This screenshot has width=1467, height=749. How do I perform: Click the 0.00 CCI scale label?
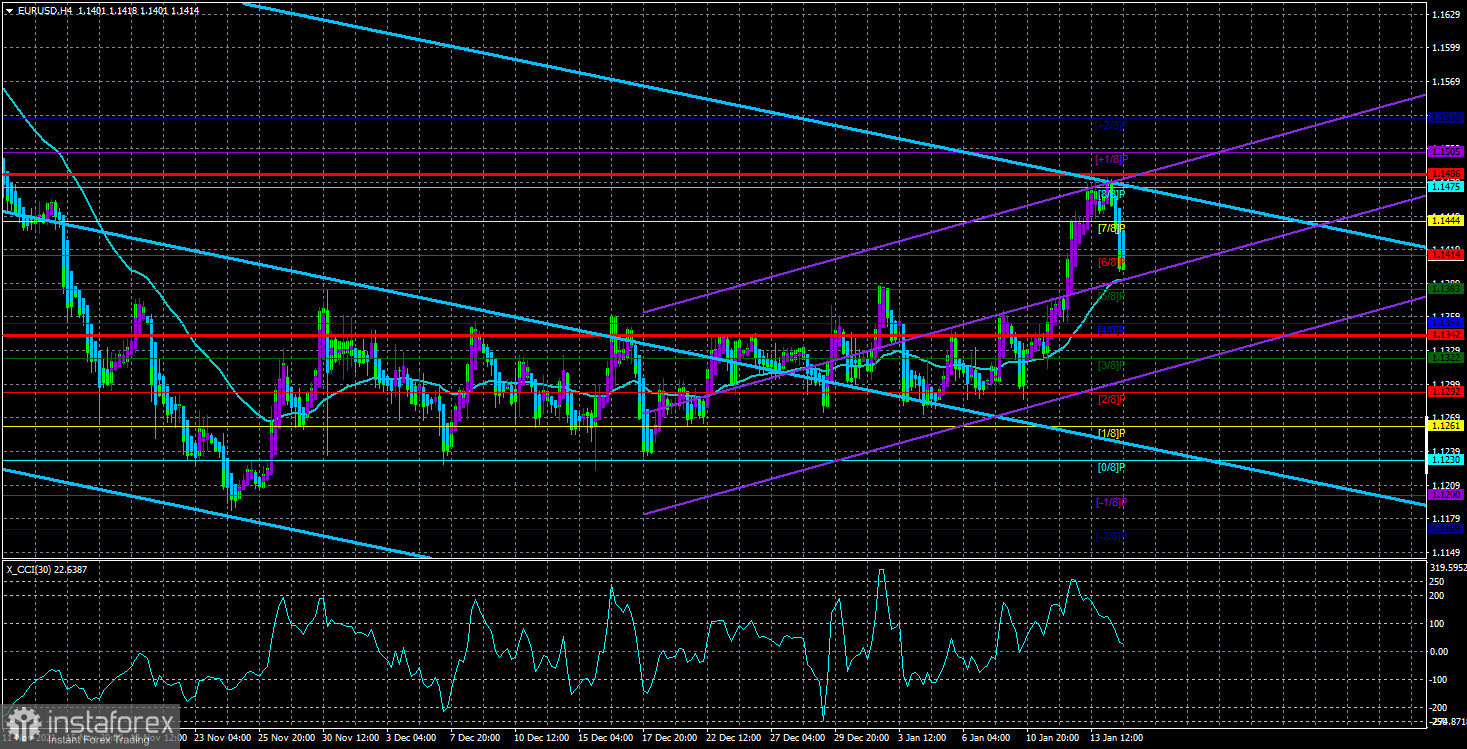[x=1441, y=651]
